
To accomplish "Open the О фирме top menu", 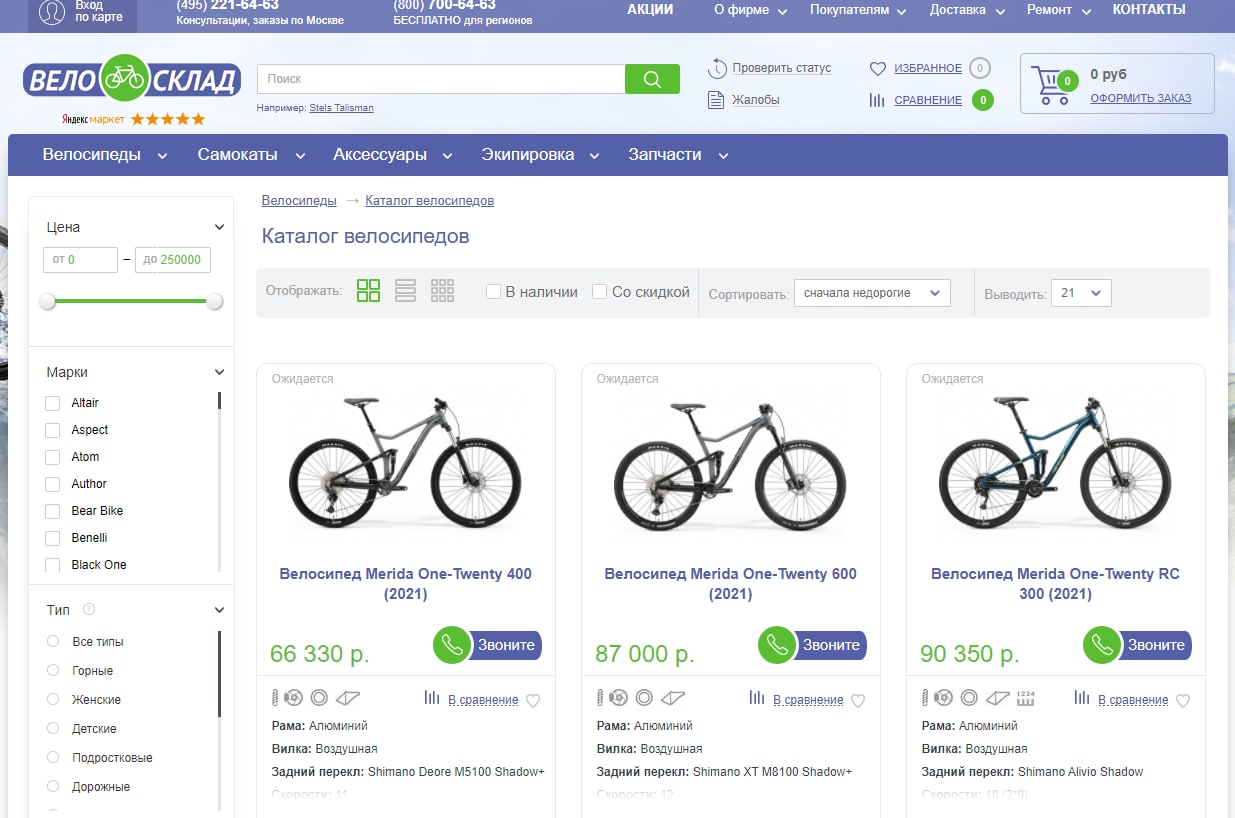I will [x=751, y=10].
